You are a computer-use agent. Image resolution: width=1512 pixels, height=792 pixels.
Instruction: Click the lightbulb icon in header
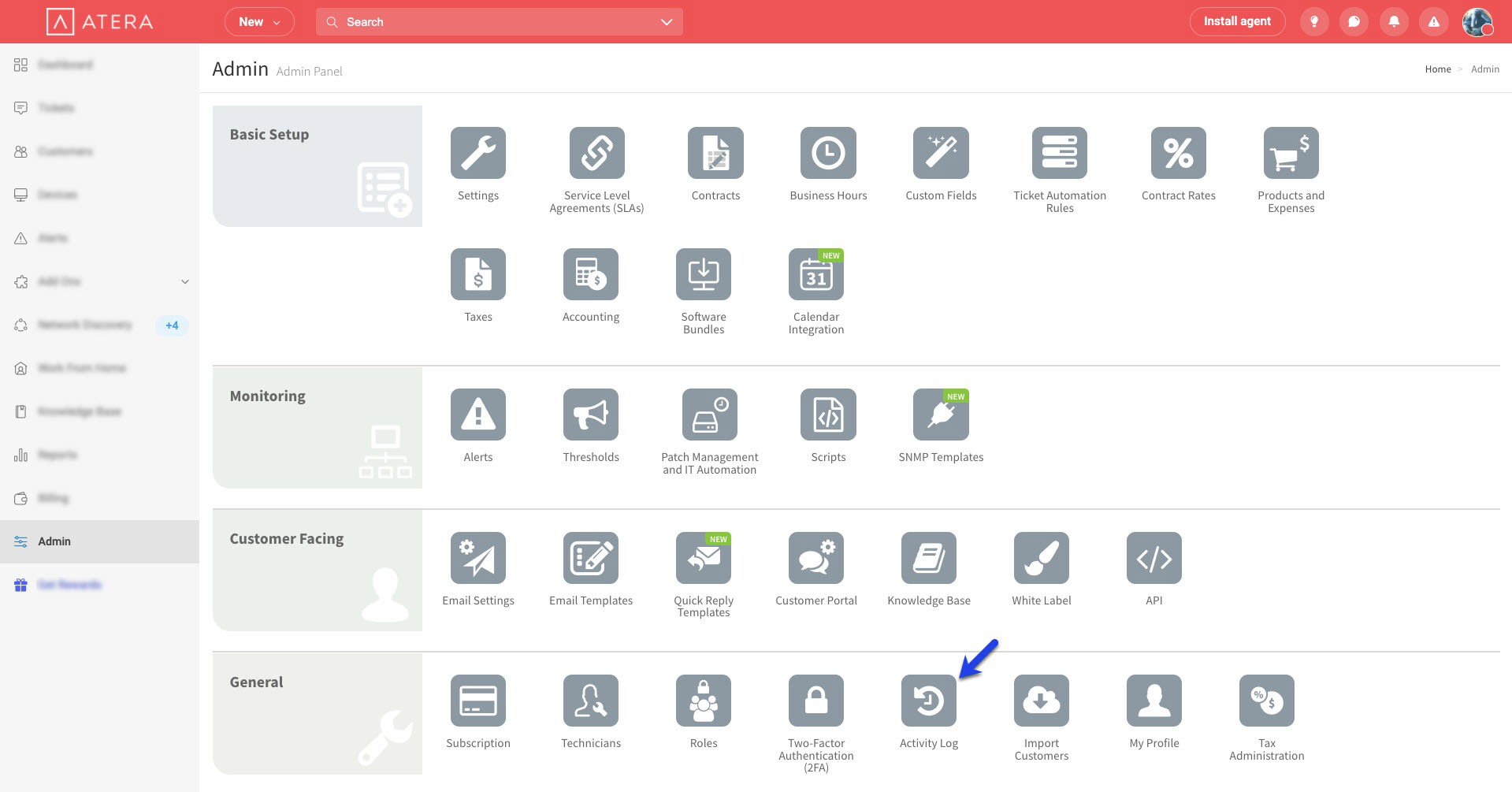(x=1314, y=22)
